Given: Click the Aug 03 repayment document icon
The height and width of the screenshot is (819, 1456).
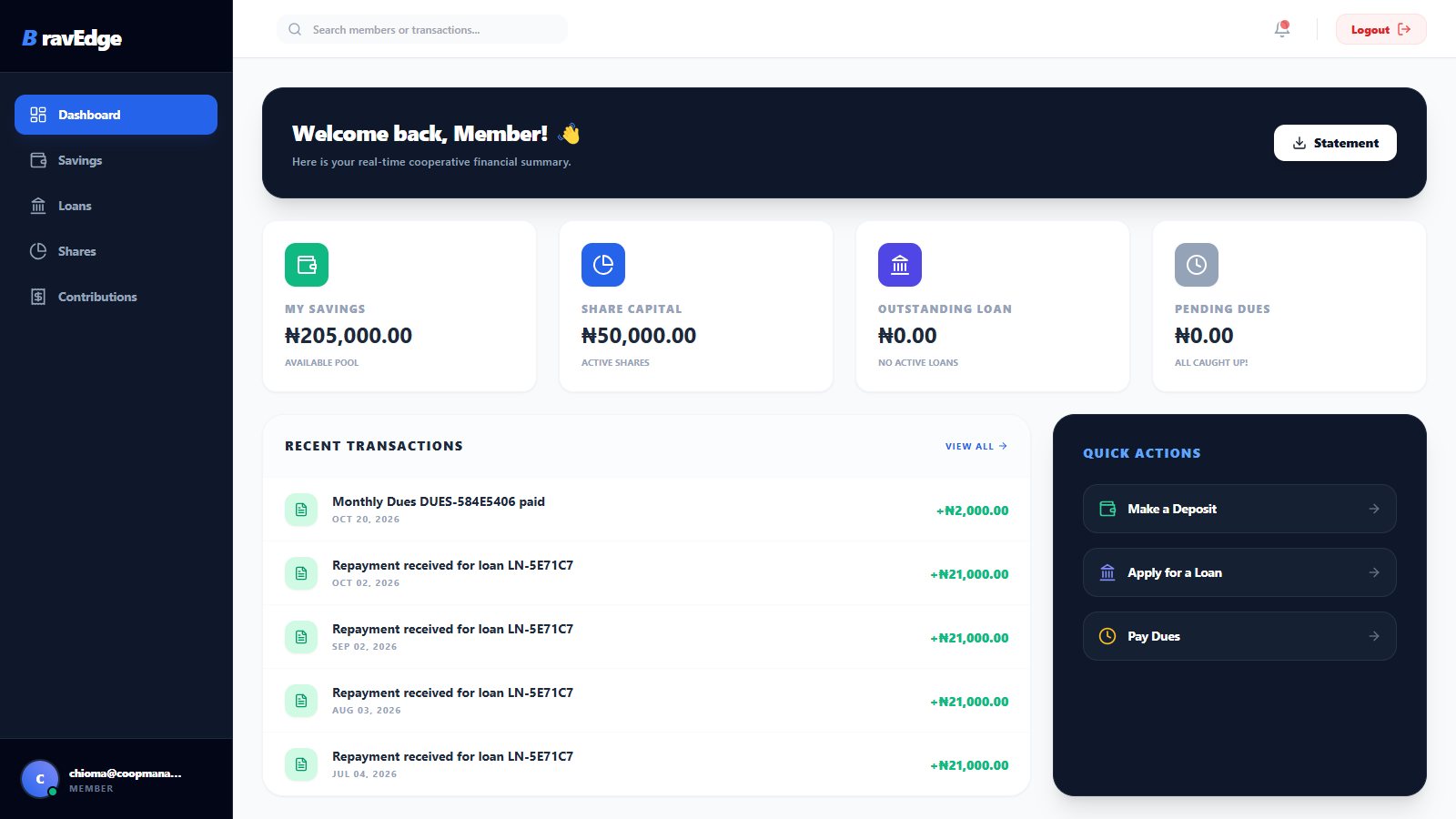Looking at the screenshot, I should [301, 701].
